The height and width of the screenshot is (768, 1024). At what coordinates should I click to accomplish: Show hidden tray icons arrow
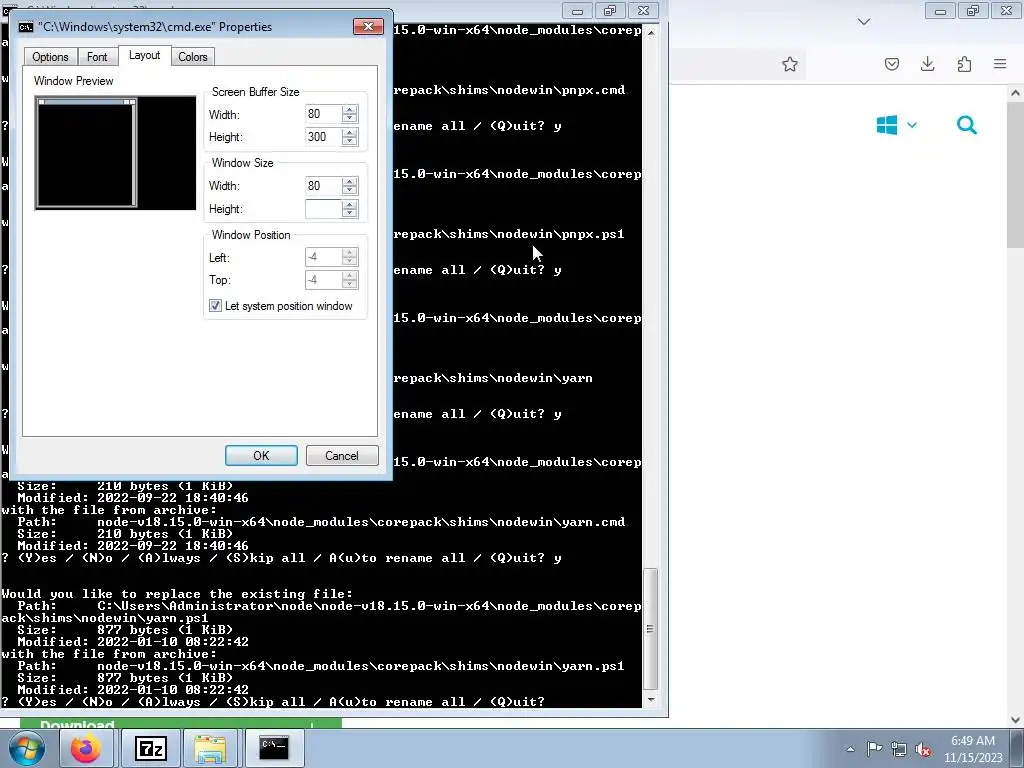850,749
